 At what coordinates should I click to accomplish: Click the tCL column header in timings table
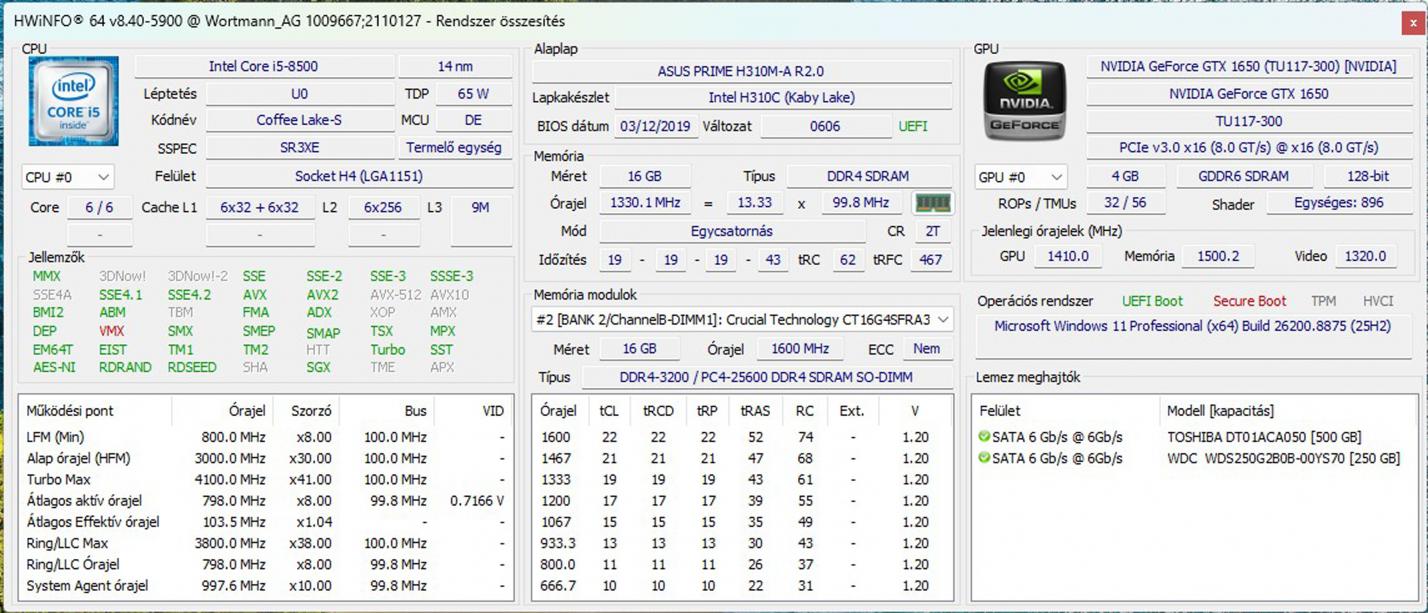point(609,411)
